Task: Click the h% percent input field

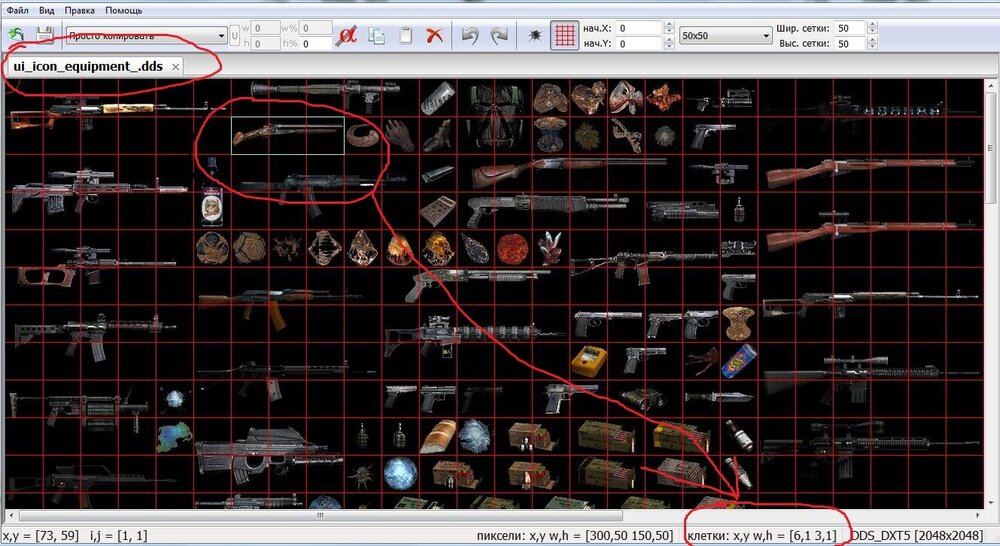Action: click(316, 43)
